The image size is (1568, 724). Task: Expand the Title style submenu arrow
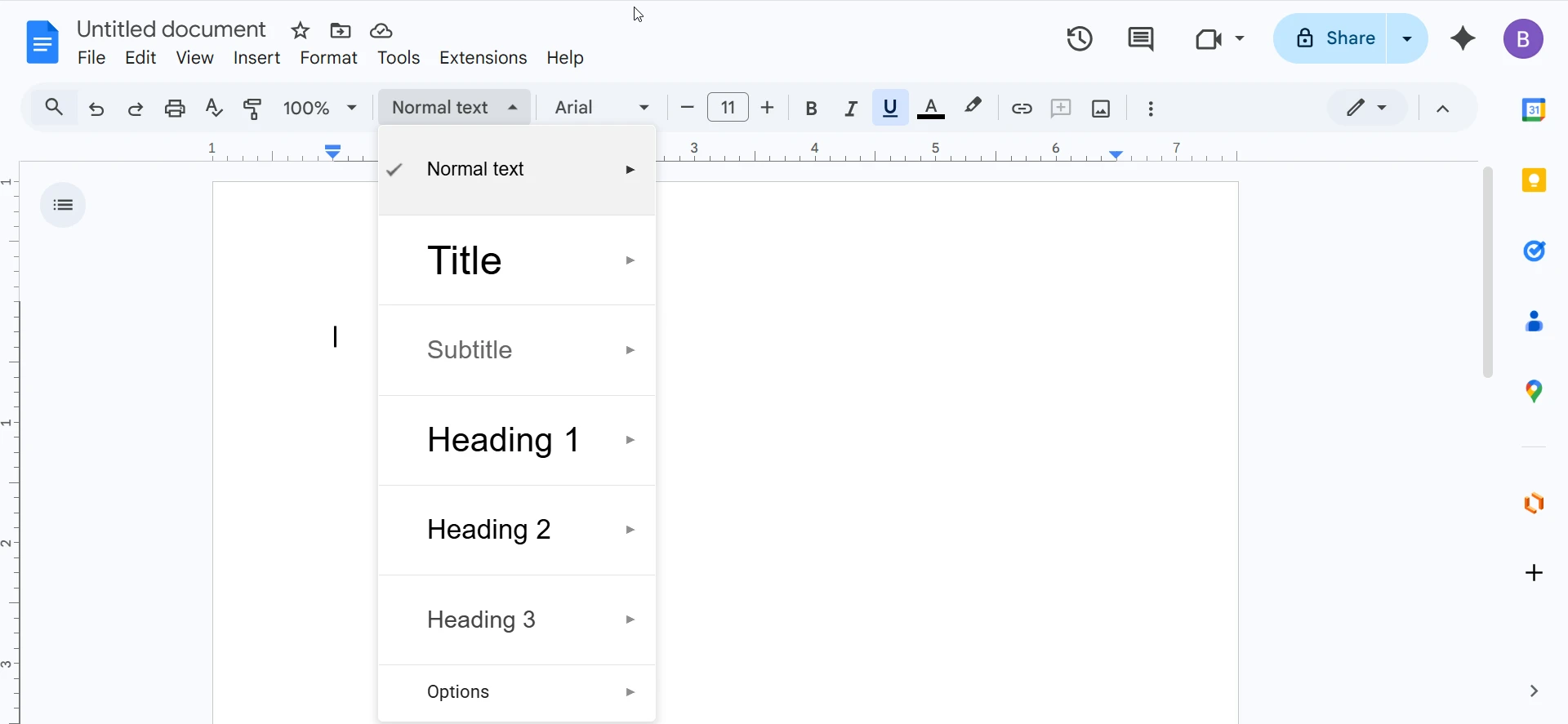point(630,260)
